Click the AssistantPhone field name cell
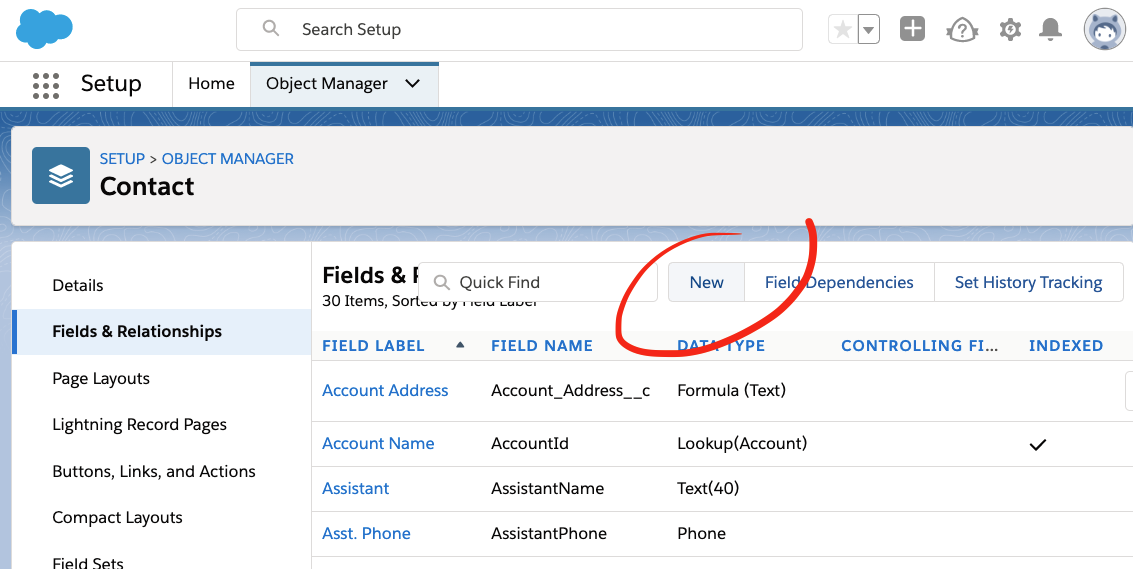 pyautogui.click(x=549, y=534)
